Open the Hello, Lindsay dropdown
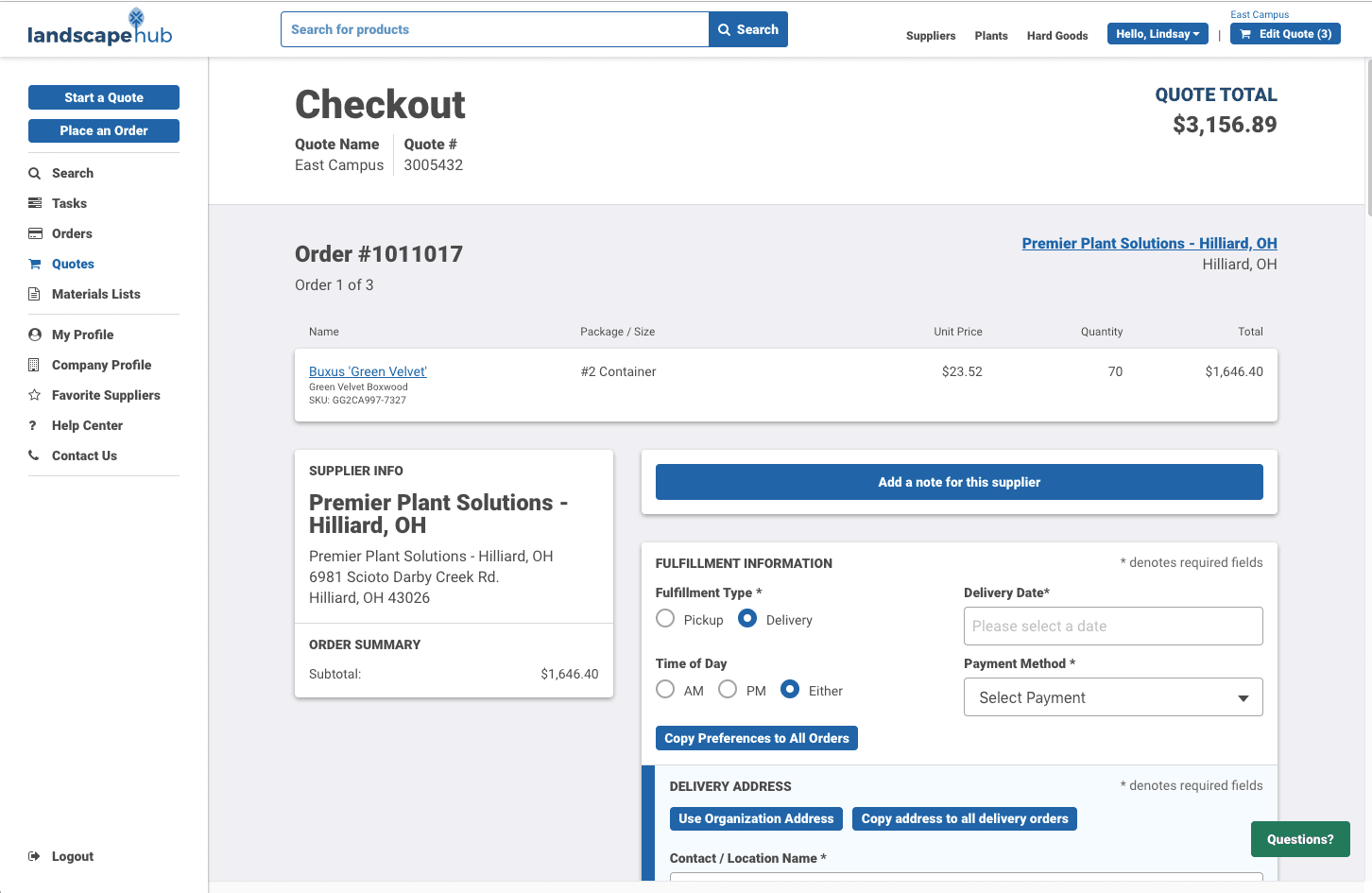The height and width of the screenshot is (893, 1372). coord(1158,34)
